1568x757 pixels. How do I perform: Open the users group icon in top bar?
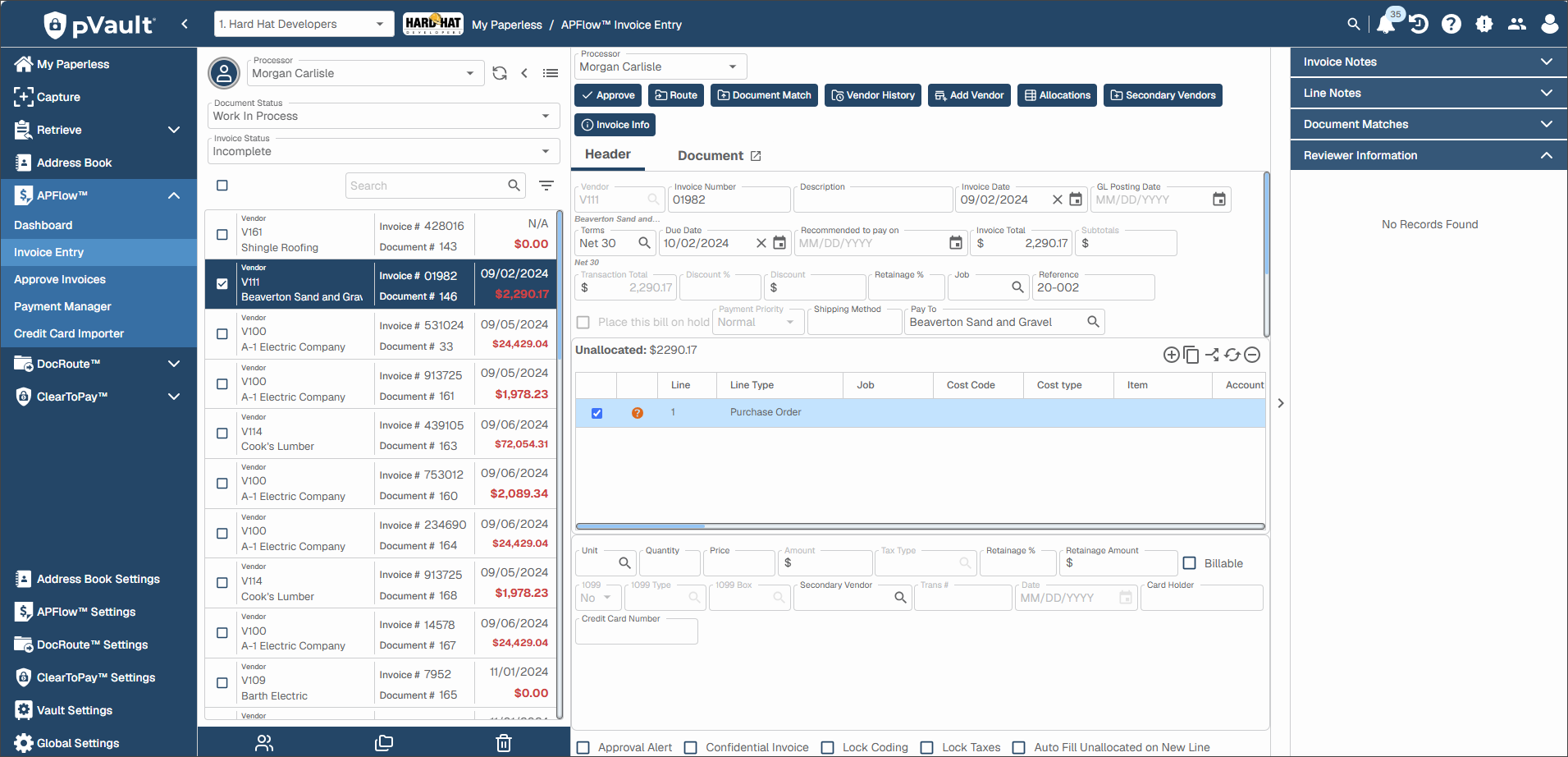1517,25
